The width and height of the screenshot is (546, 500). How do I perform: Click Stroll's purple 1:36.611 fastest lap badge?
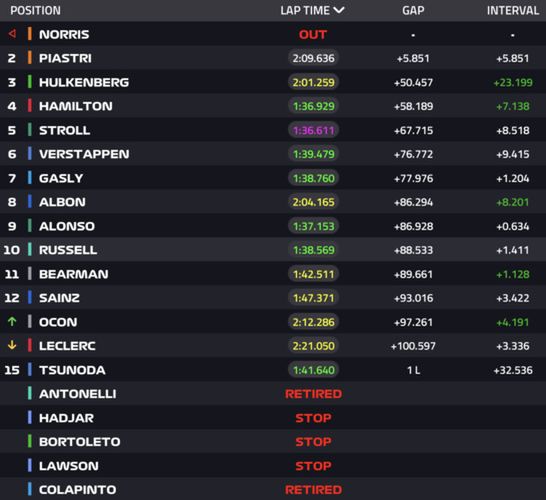[x=313, y=130]
